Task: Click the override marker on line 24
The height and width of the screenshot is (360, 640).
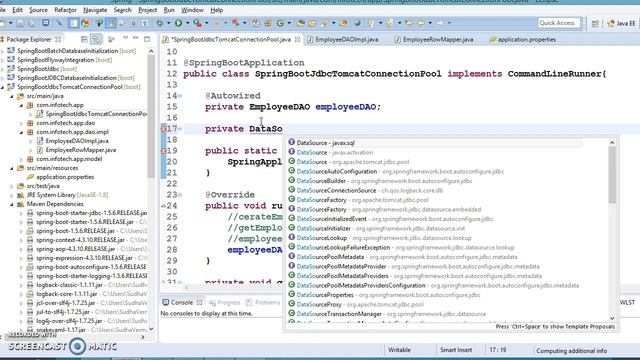Action: pos(163,206)
